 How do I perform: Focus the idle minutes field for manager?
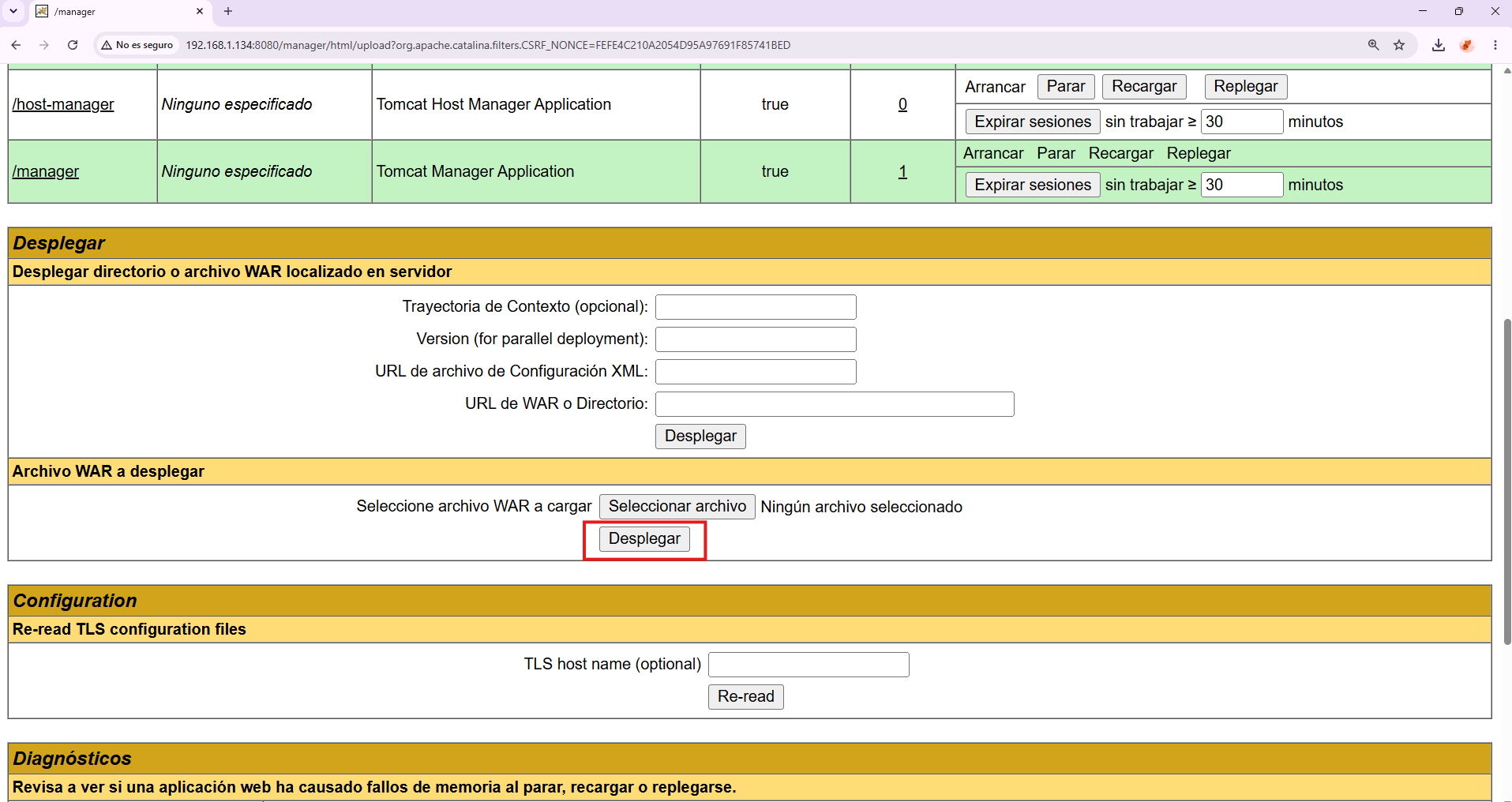pyautogui.click(x=1242, y=185)
